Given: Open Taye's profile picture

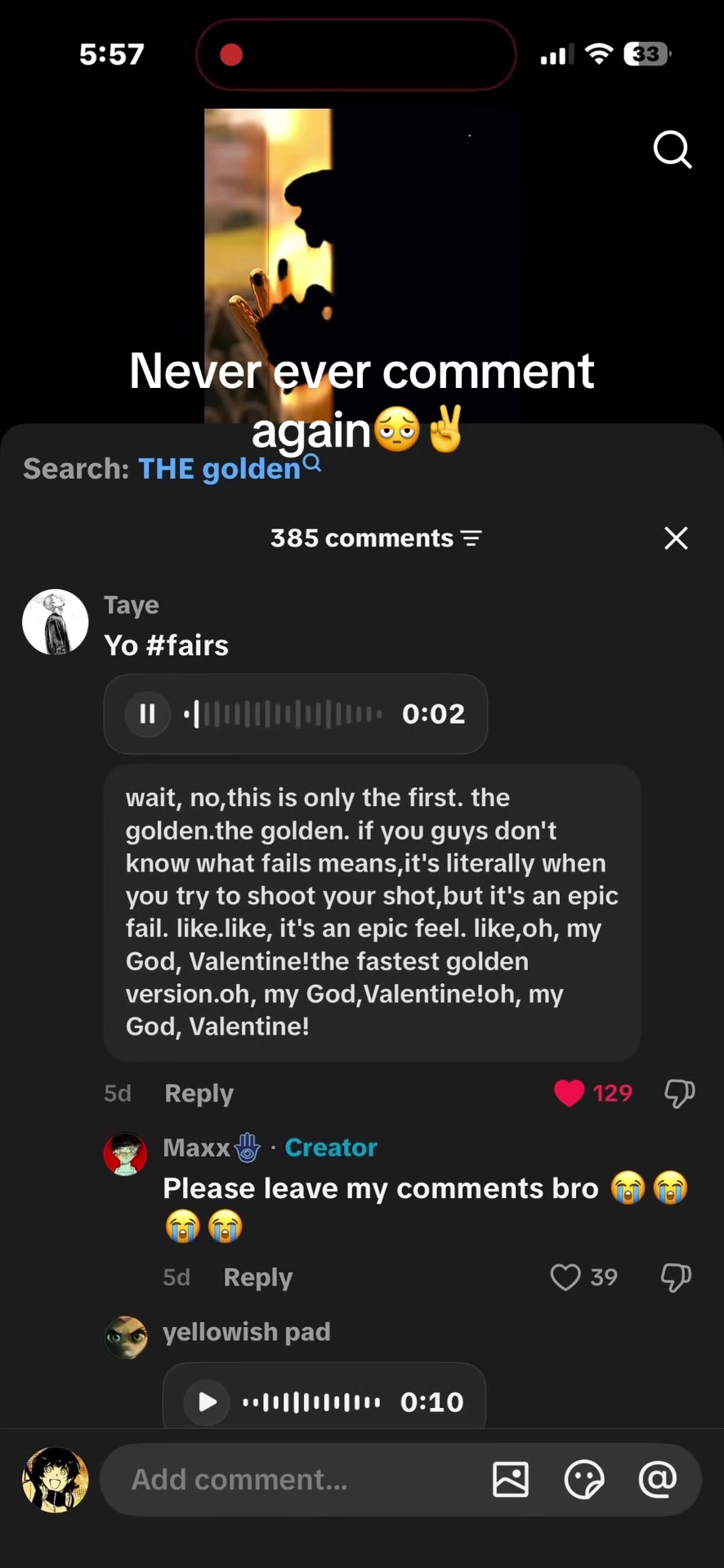Looking at the screenshot, I should point(56,622).
